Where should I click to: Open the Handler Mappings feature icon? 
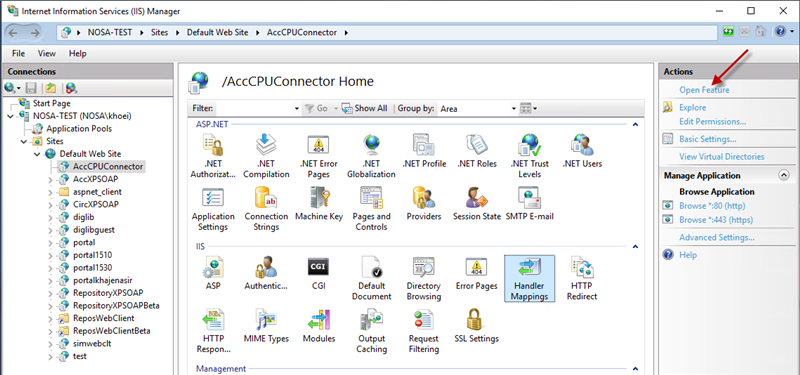[x=529, y=279]
